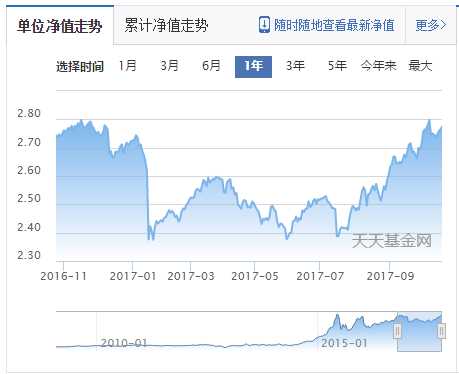This screenshot has height=374, width=459.
Task: Click the 2017-05 axis label
Action: pos(255,276)
